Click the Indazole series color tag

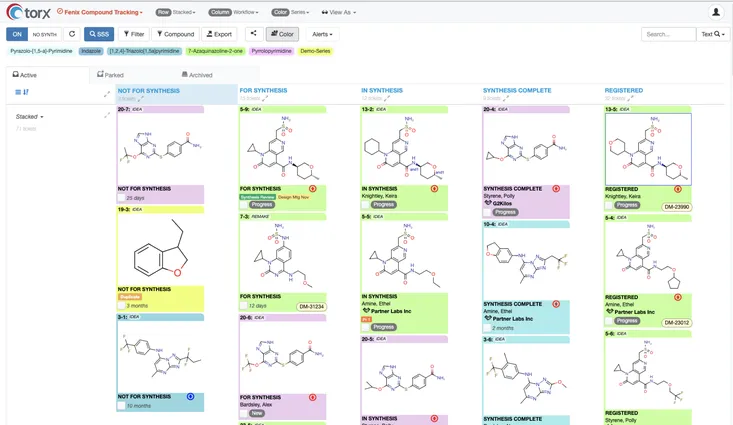click(x=91, y=51)
